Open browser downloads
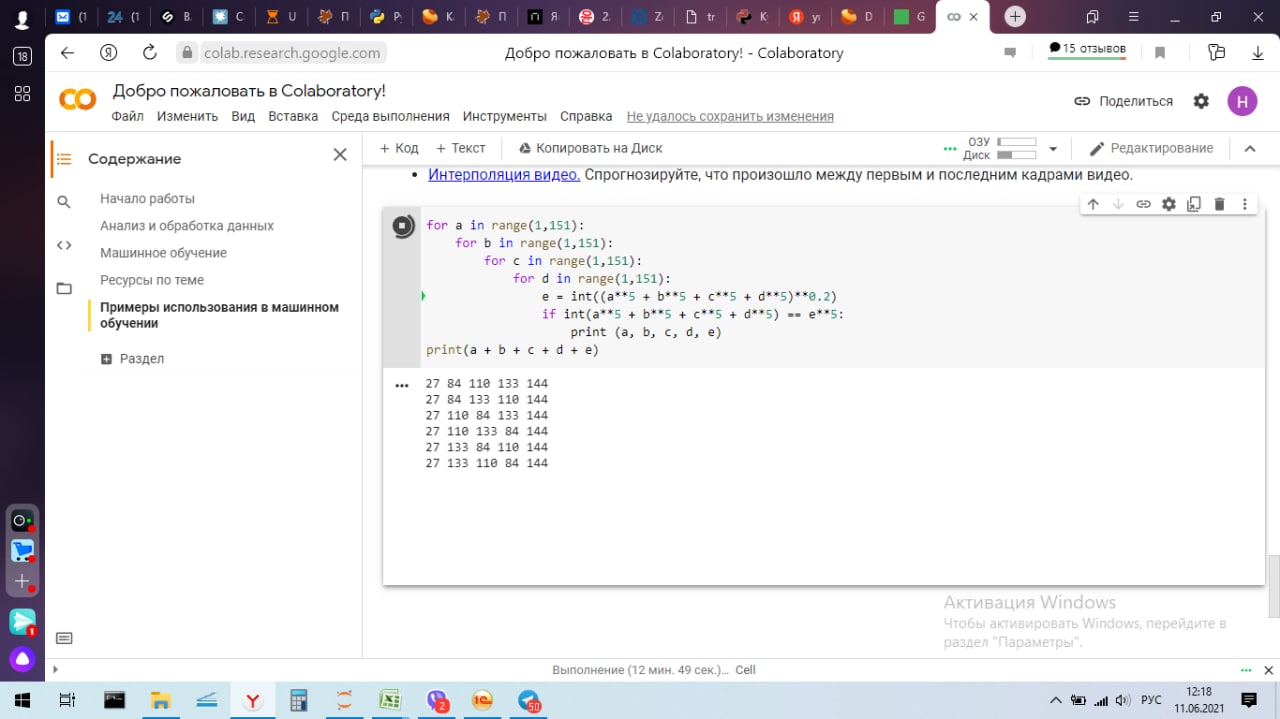Screen dimensions: 1280x719 click(1259, 53)
